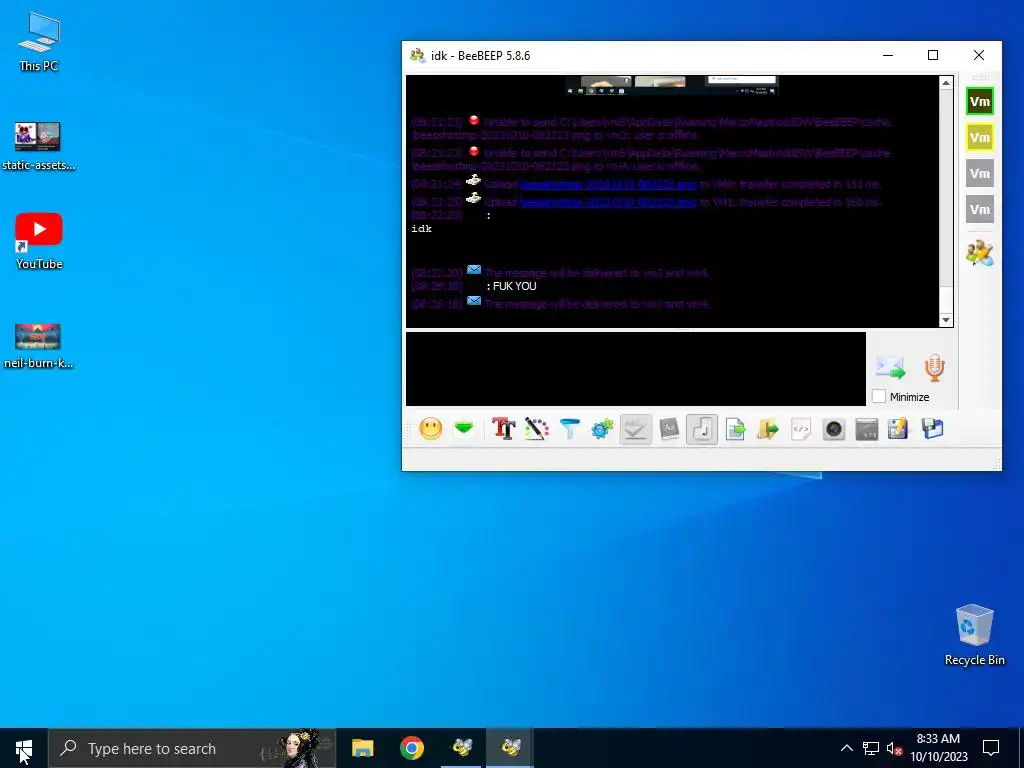Launch Chrome from the taskbar
The image size is (1024, 768).
click(411, 748)
